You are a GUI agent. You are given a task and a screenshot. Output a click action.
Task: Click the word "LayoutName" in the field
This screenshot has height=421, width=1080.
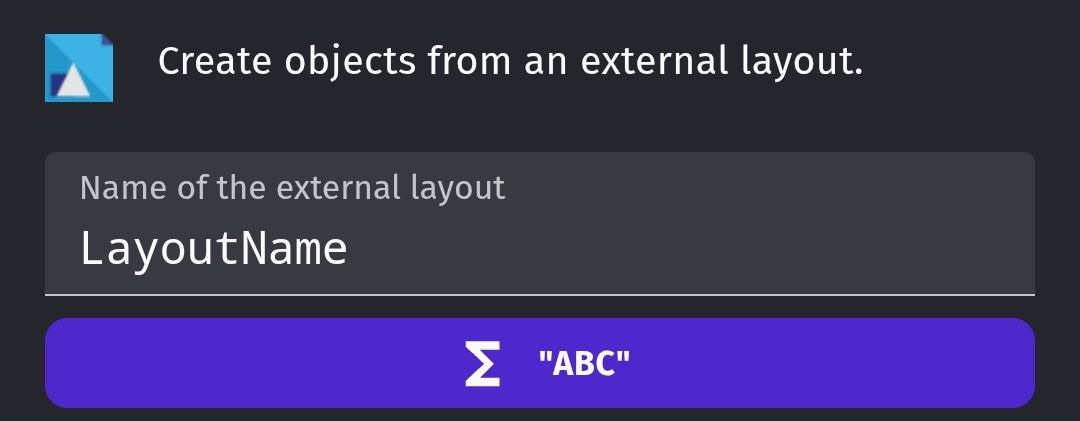point(214,249)
